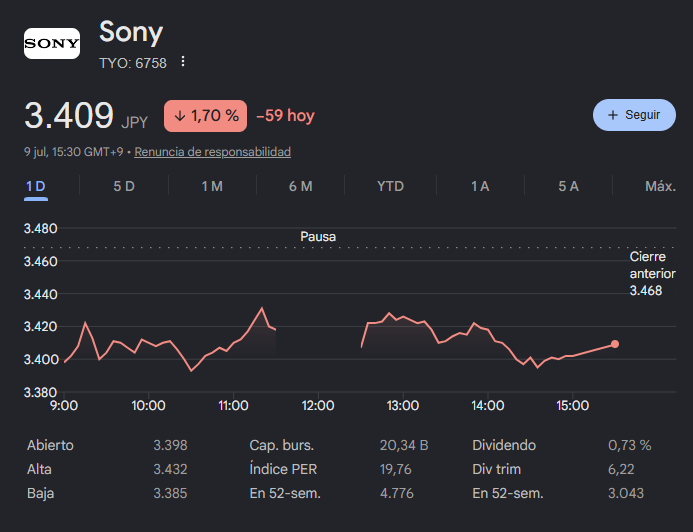Click the Abierto value 3.398
Screen dimensions: 693x532
(x=170, y=445)
